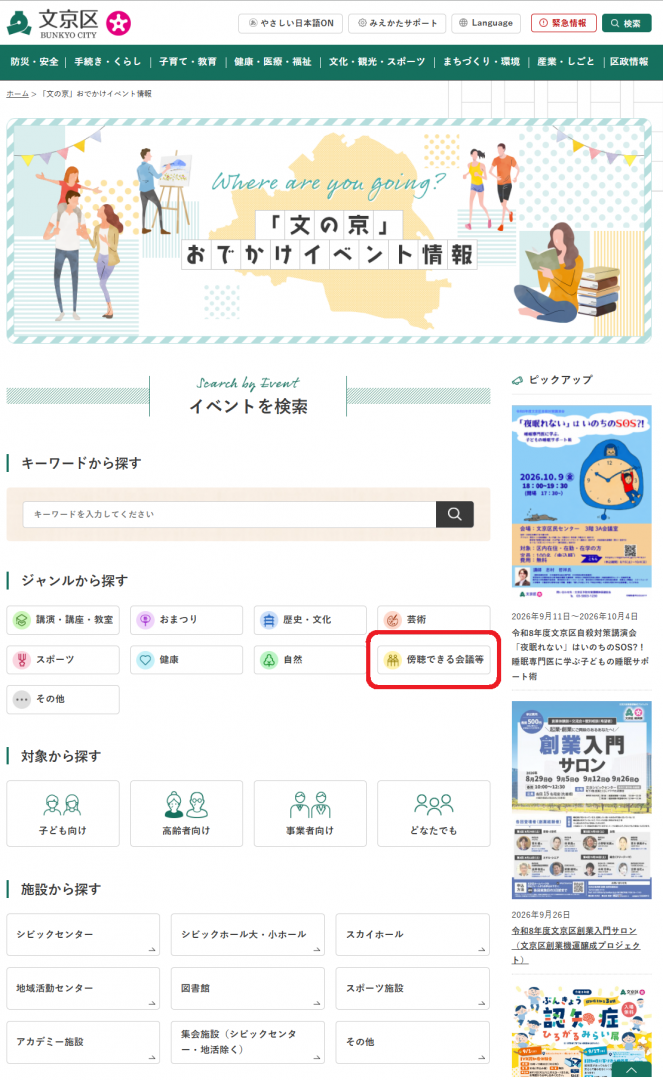Open 夜眠れない SOS lecture poster
Screen dimensions: 663x1080
point(582,502)
